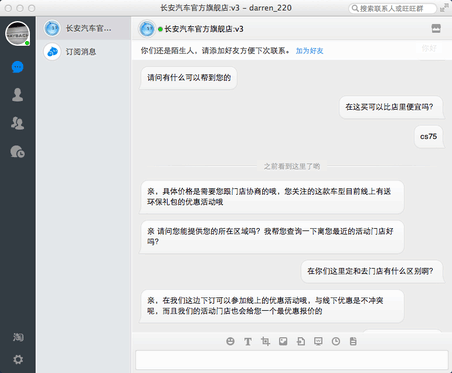Click the full-screen expand icon in title bar
The image size is (452, 373).
click(444, 8)
